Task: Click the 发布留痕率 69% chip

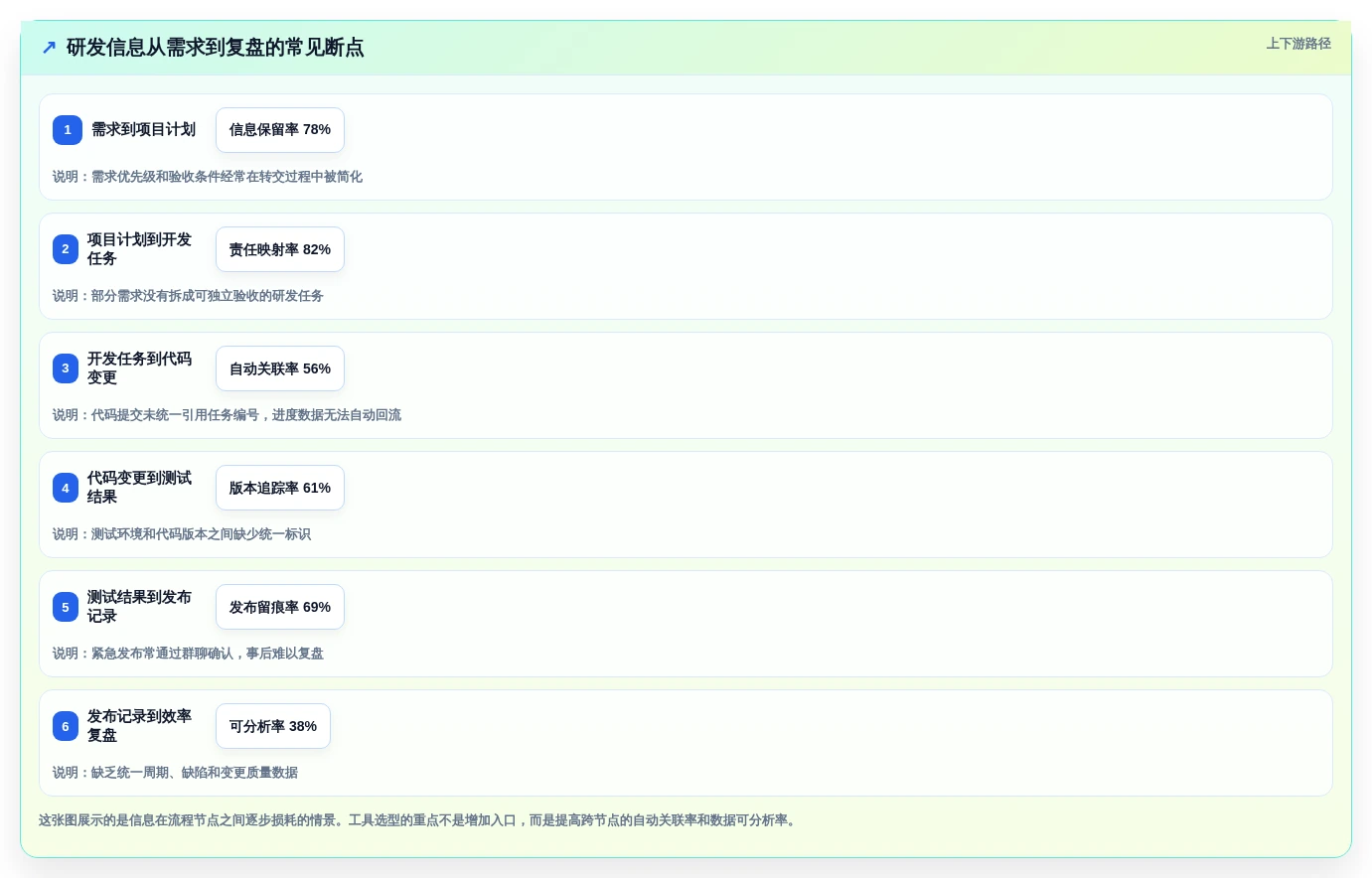Action: click(x=280, y=607)
